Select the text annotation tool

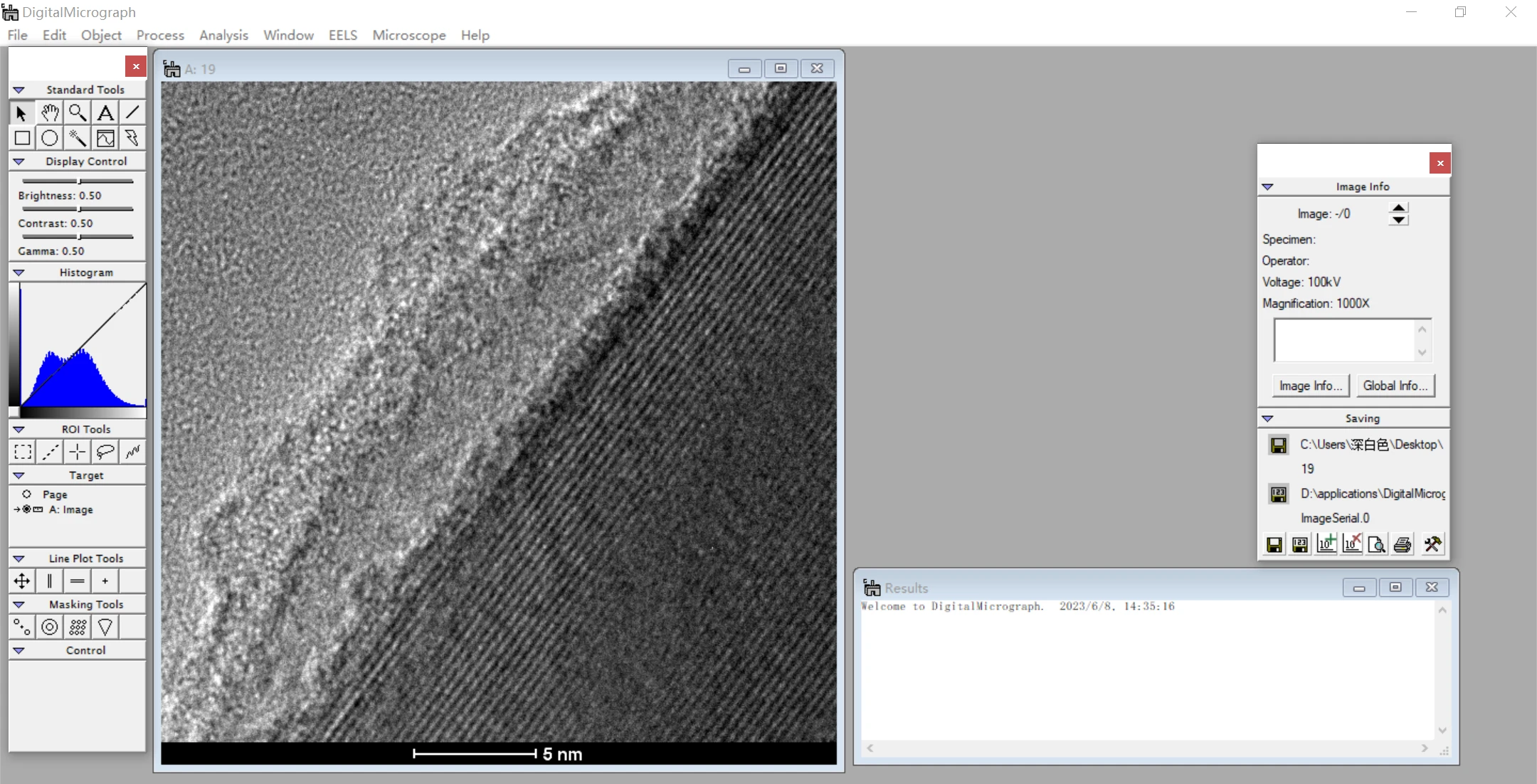pyautogui.click(x=105, y=112)
